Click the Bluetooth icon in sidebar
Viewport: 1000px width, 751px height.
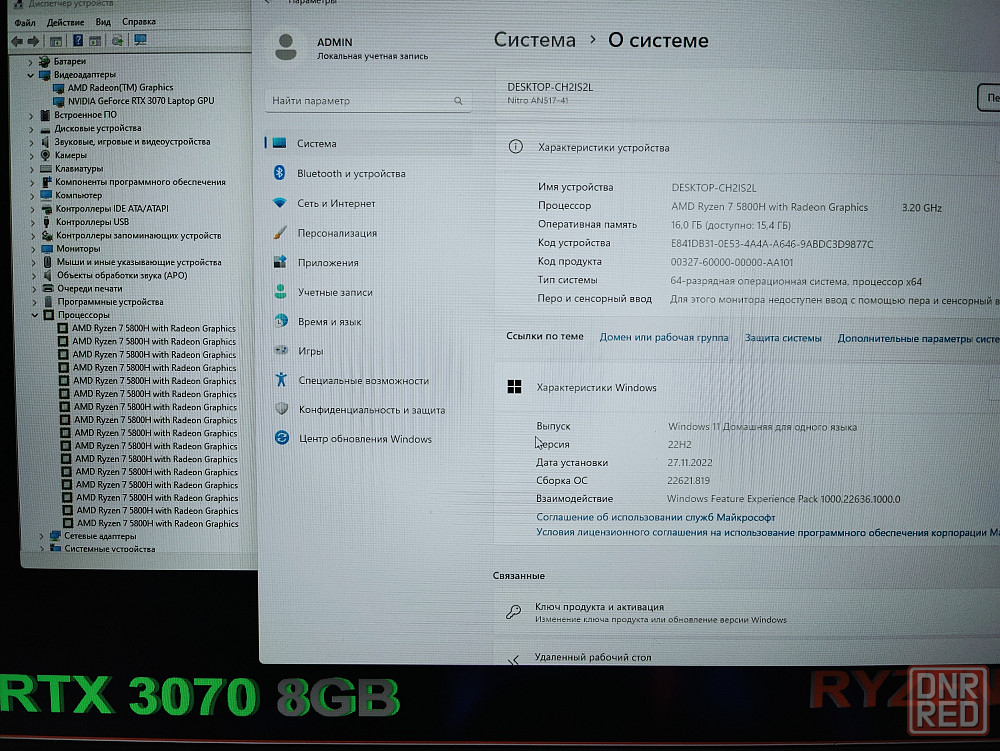[x=279, y=173]
